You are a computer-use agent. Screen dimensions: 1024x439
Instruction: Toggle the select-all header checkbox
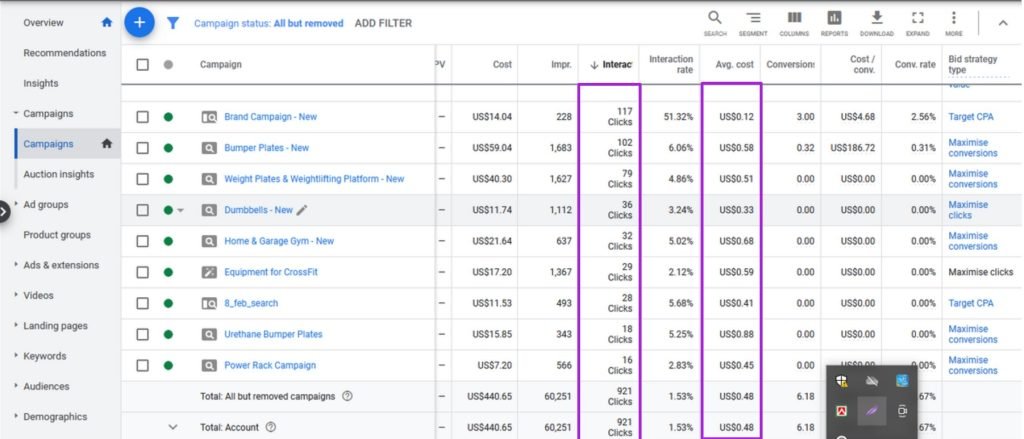143,65
